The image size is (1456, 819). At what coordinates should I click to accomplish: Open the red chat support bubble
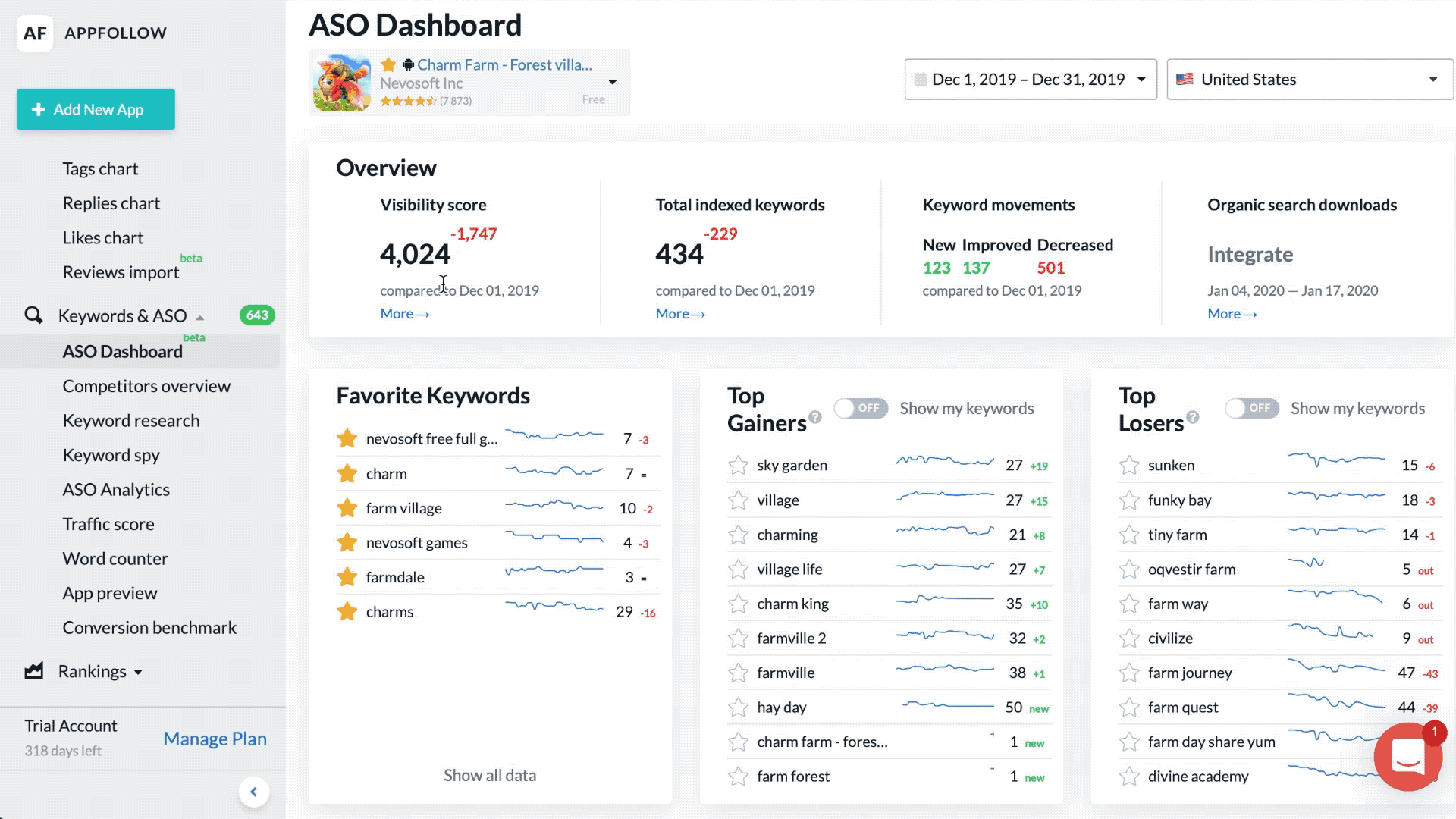pos(1408,757)
